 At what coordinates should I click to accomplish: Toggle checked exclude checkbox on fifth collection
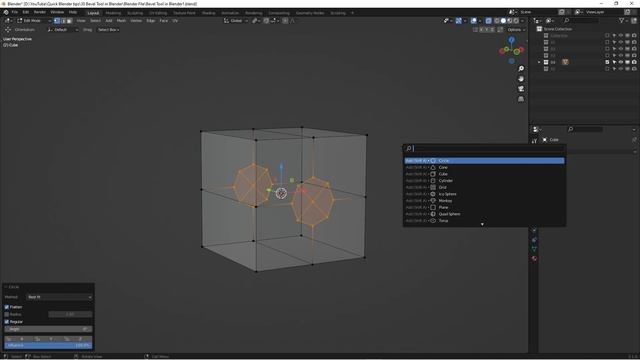607,62
